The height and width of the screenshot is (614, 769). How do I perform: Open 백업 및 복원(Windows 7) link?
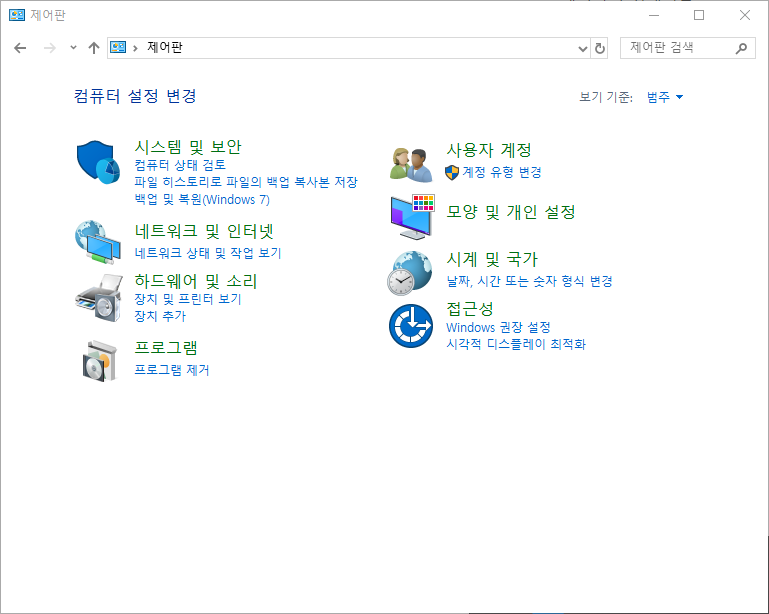click(x=202, y=200)
